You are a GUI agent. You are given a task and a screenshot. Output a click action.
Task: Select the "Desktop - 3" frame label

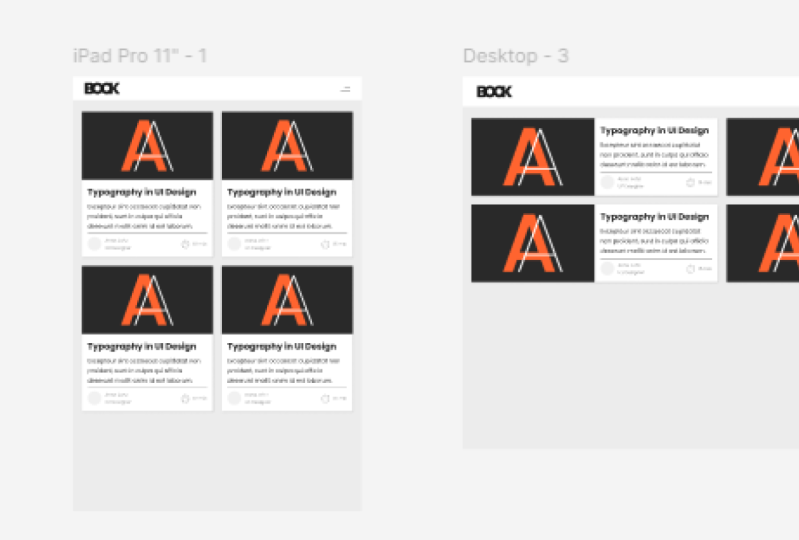point(516,56)
